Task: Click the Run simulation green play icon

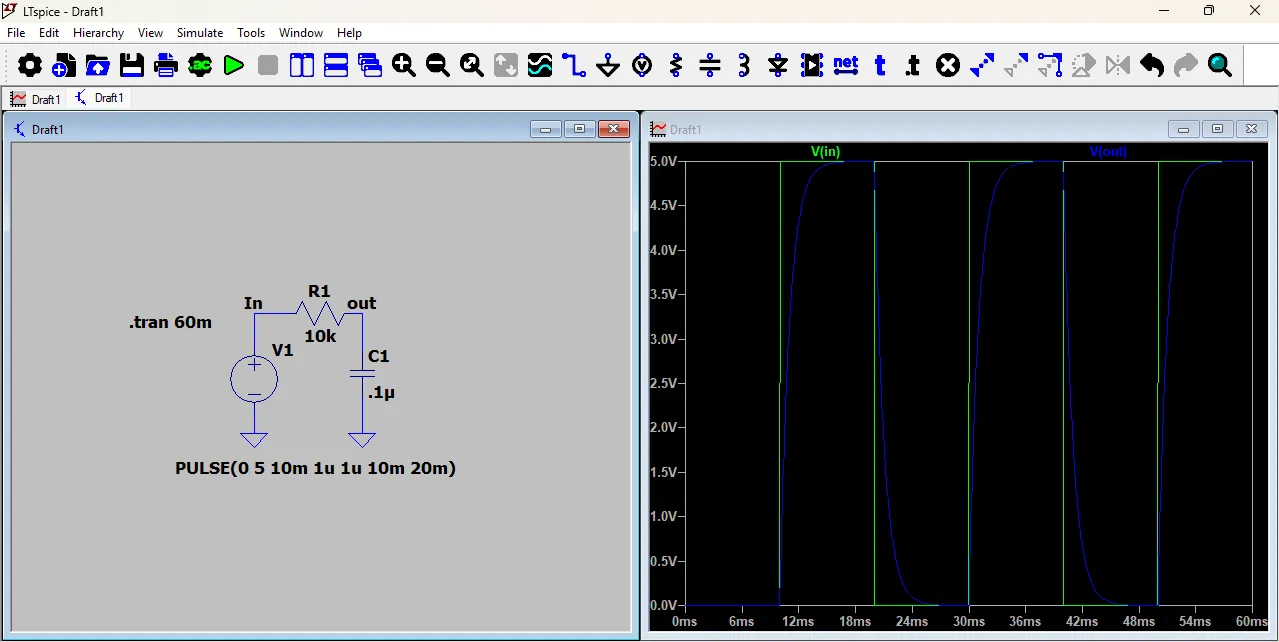Action: coord(234,66)
